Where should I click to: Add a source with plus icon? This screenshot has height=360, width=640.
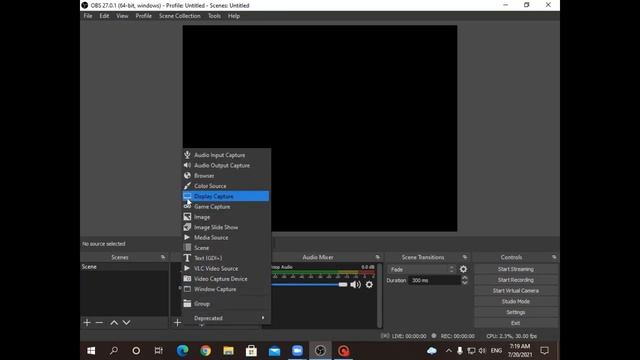point(177,322)
